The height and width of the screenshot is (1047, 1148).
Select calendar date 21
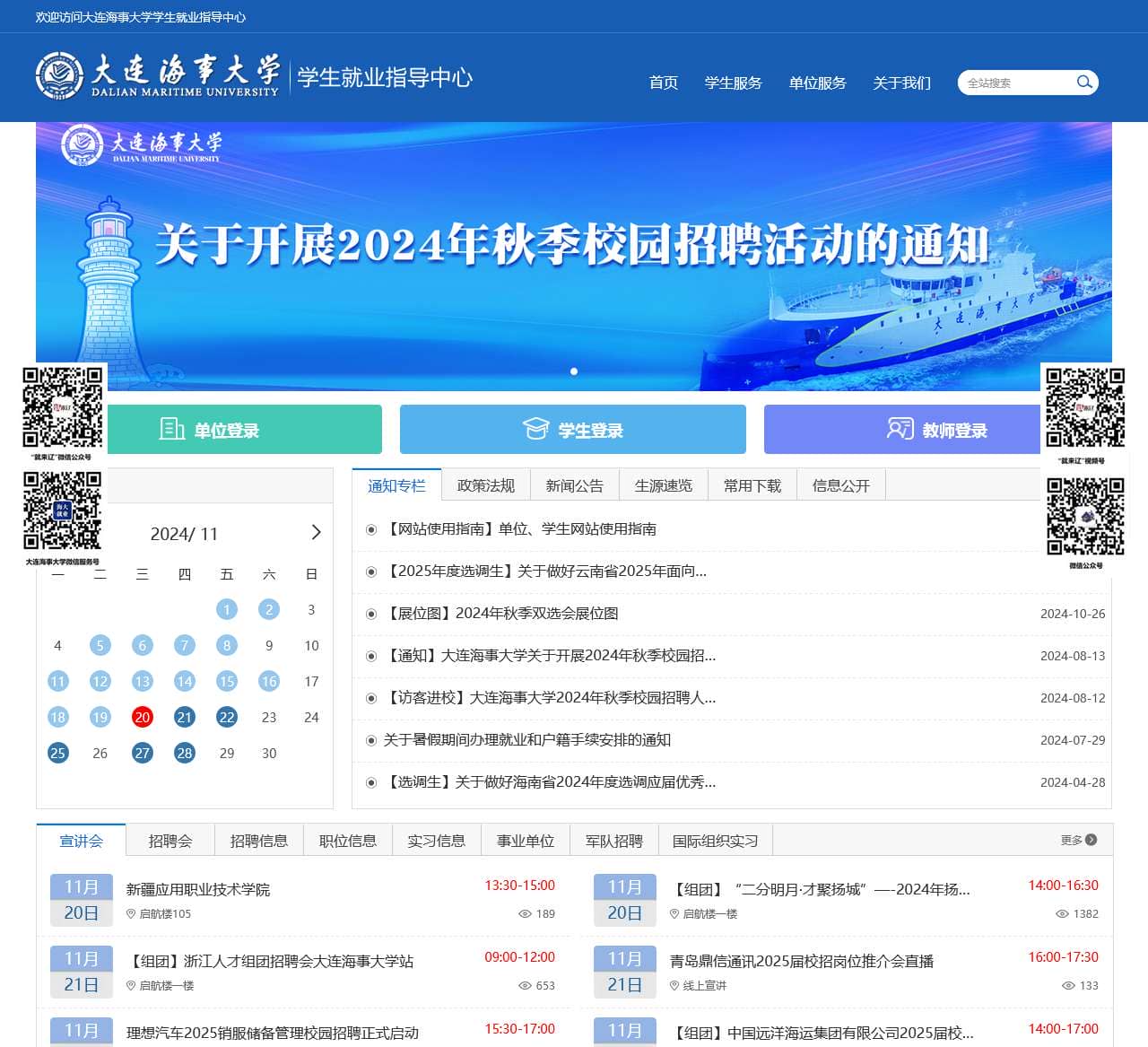[185, 717]
